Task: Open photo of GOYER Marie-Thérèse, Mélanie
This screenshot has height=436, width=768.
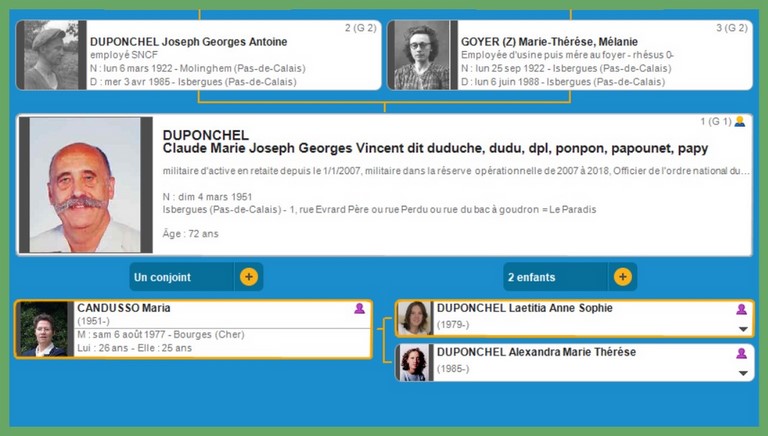Action: [421, 55]
